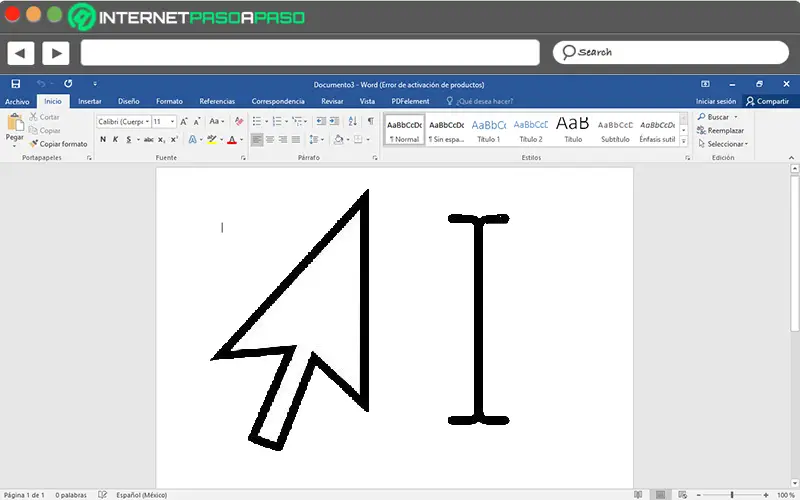Click the Redo/Repeat circular arrow icon
The width and height of the screenshot is (800, 500).
(x=68, y=84)
